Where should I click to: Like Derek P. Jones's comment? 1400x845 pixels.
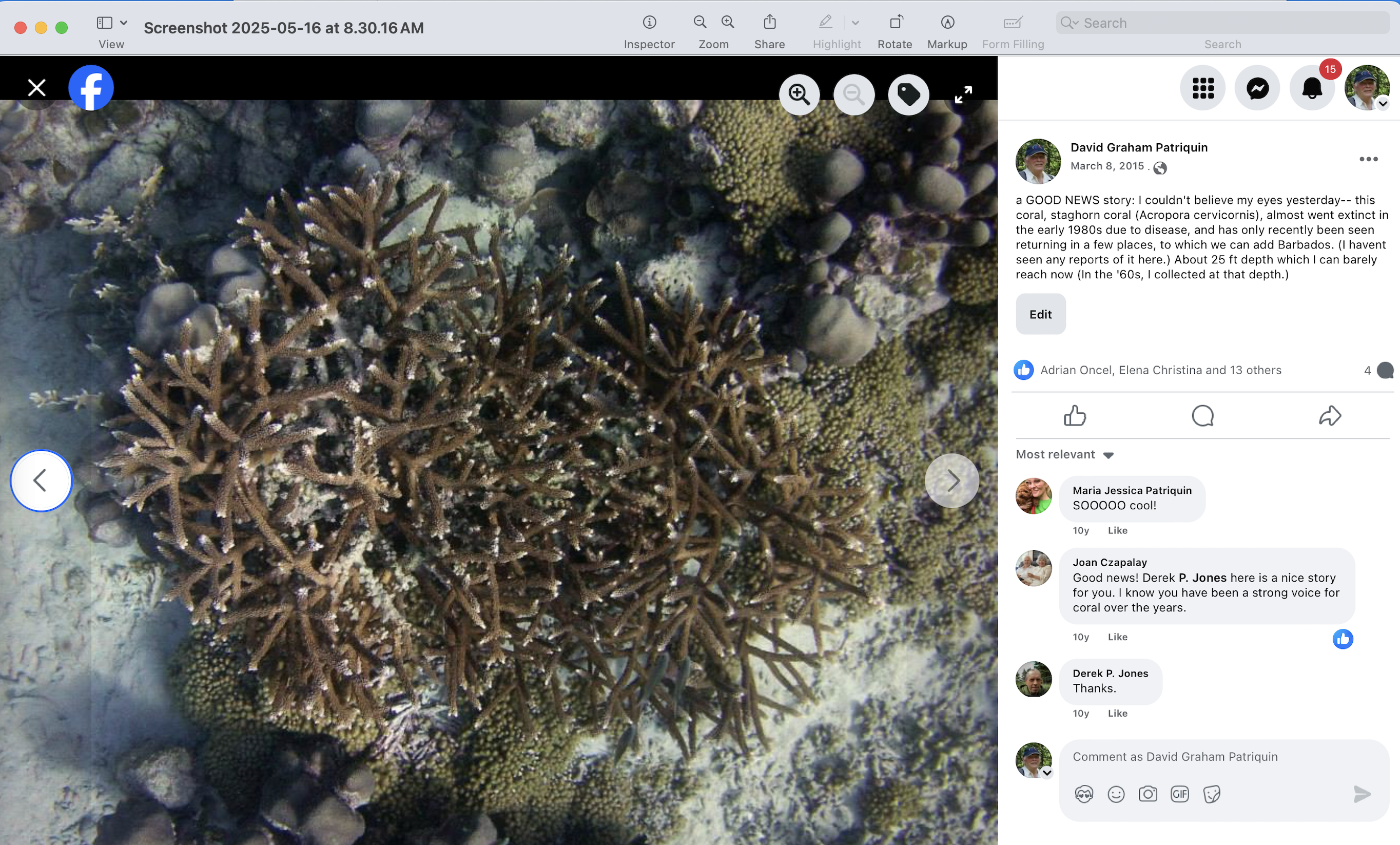pyautogui.click(x=1117, y=713)
